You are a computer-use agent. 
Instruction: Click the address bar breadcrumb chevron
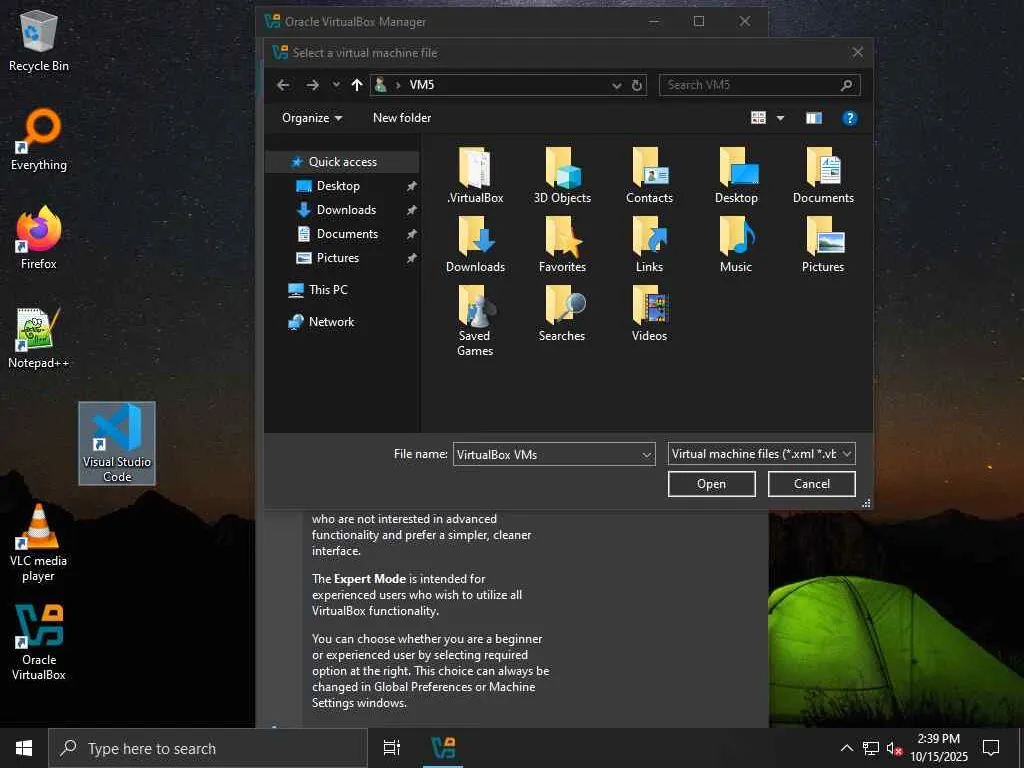point(398,85)
